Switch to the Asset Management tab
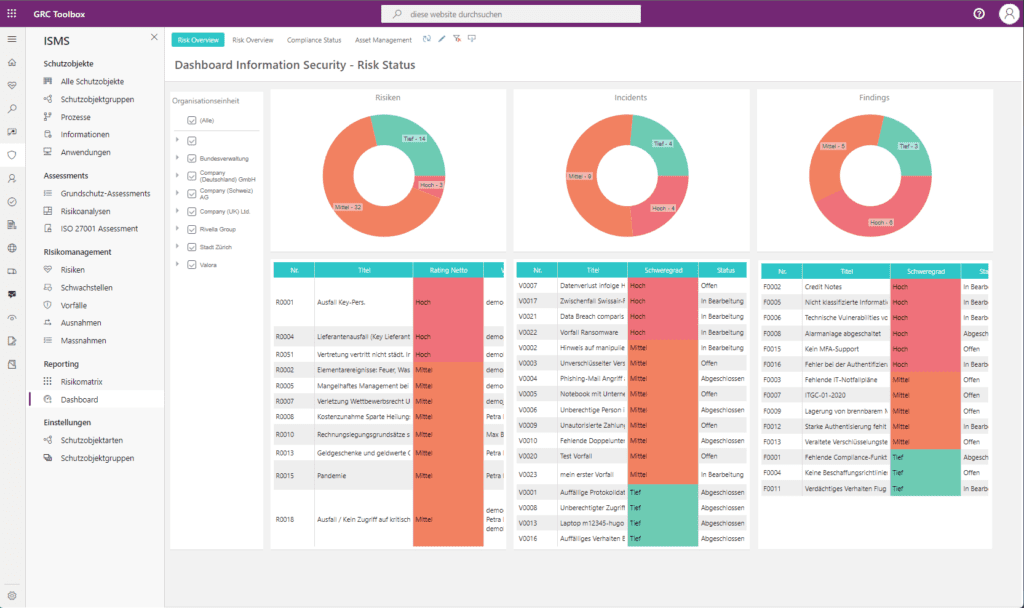This screenshot has height=608, width=1024. [383, 40]
